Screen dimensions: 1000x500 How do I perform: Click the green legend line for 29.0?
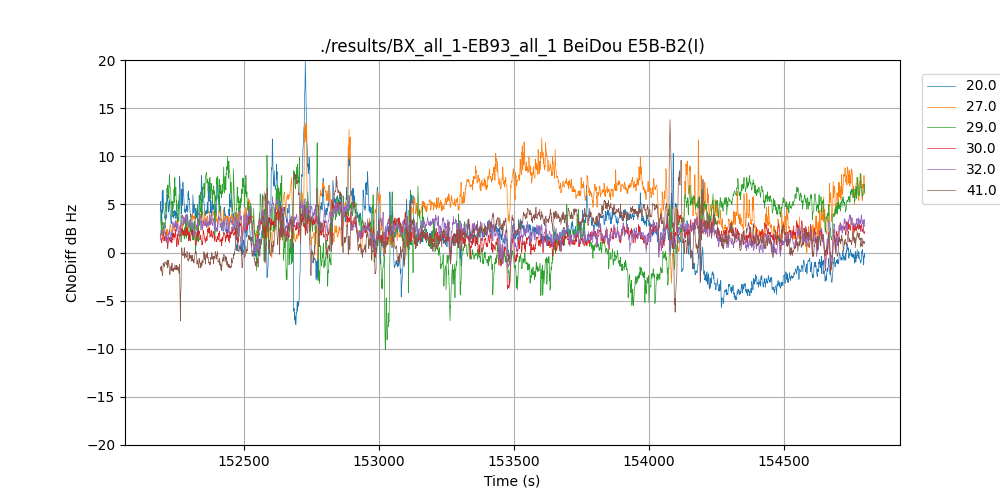click(942, 128)
